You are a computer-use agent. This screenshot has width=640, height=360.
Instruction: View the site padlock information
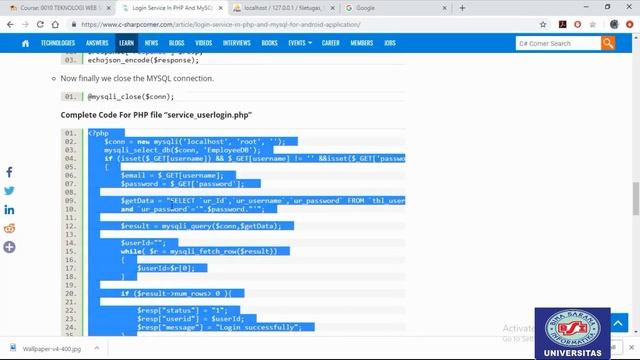tap(74, 24)
